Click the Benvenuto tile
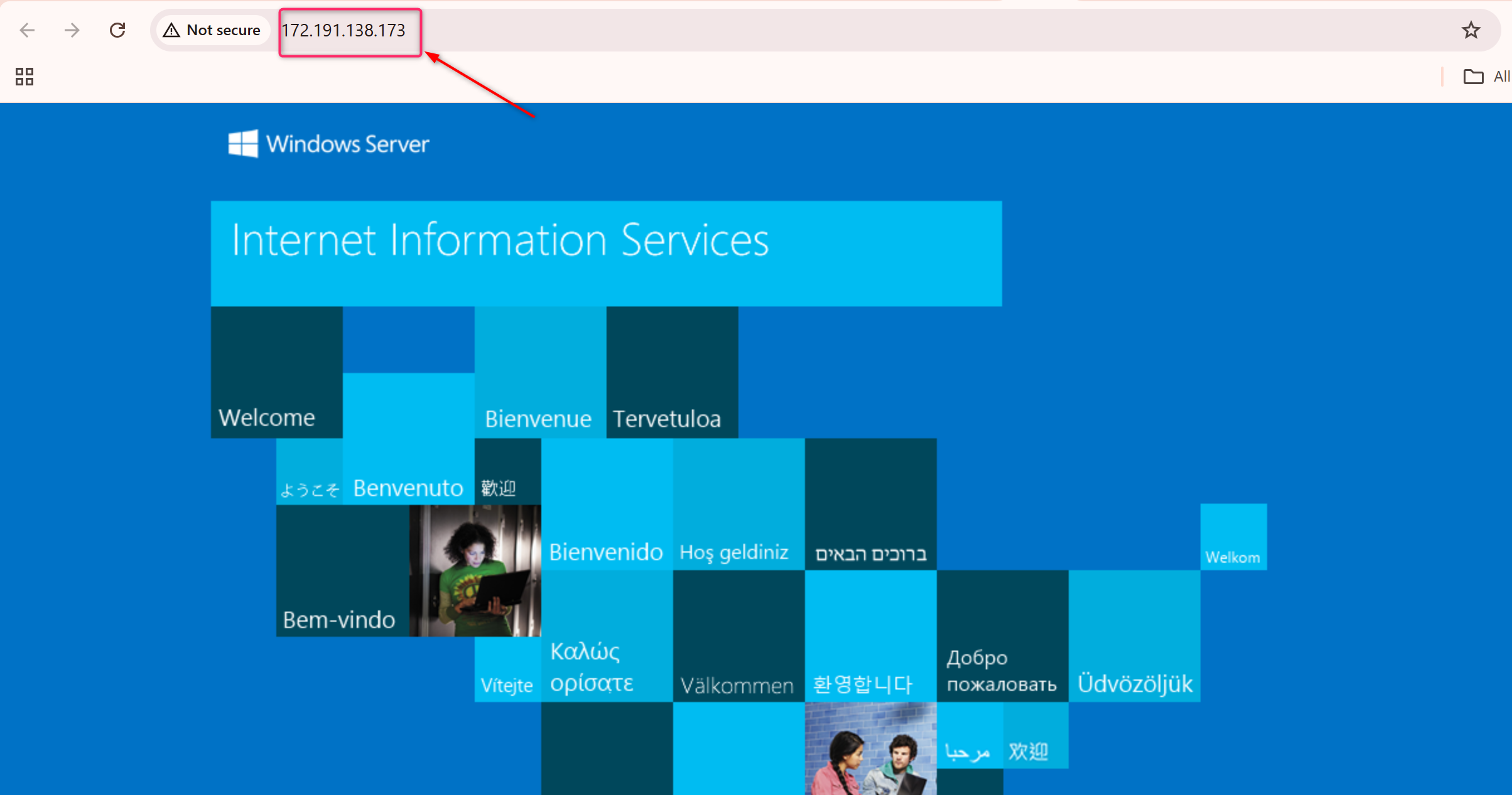The image size is (1512, 795). [409, 439]
